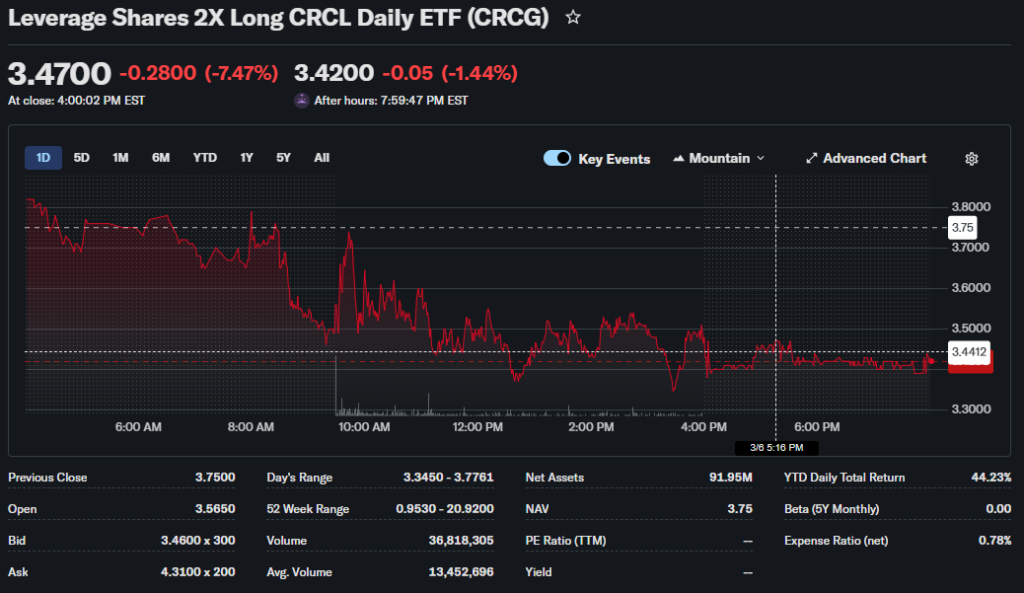Open the Advanced Chart link
This screenshot has height=593, width=1024.
tap(874, 158)
